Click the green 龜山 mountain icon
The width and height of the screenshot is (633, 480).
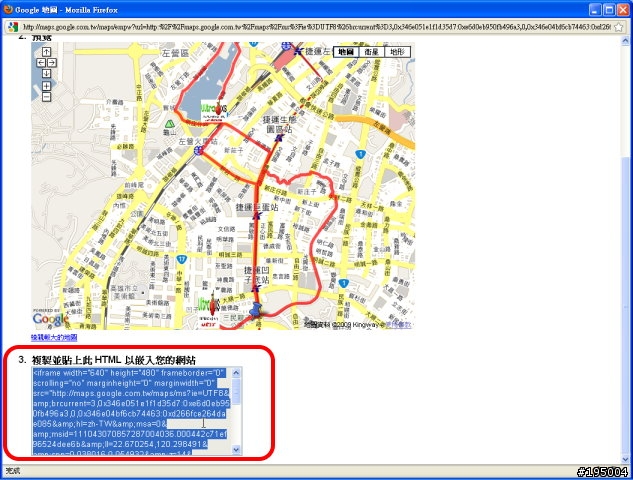click(170, 124)
